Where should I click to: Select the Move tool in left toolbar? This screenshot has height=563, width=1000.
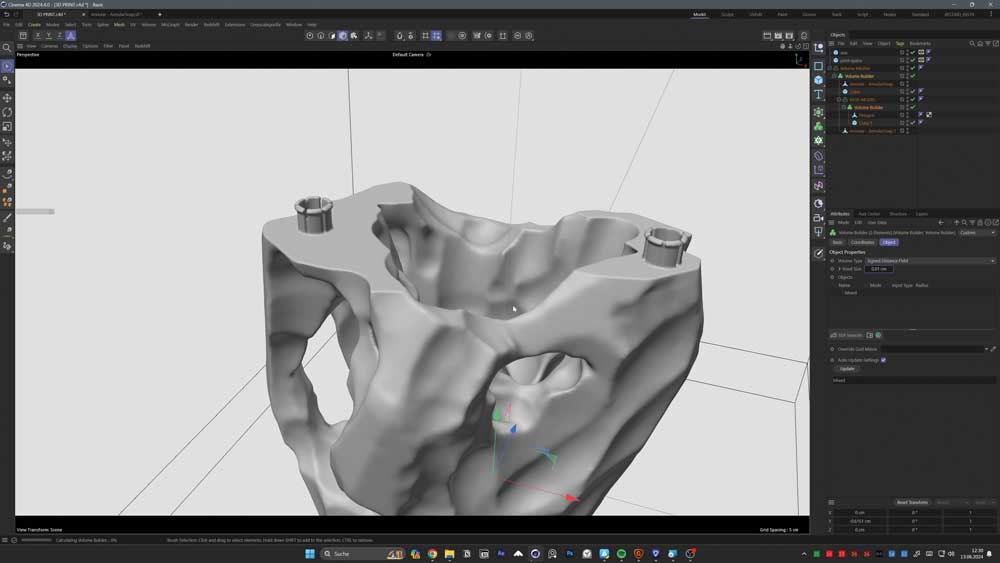7,98
